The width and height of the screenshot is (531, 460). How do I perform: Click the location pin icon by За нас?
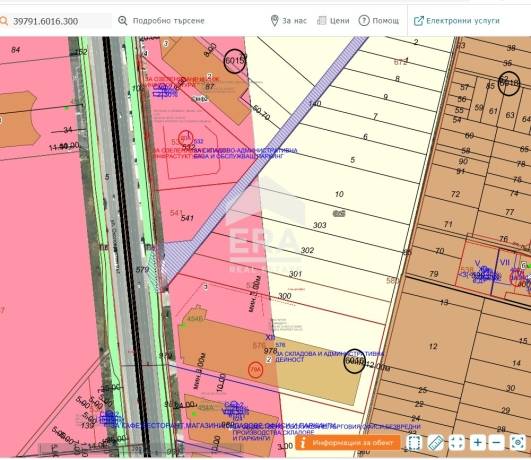click(x=275, y=21)
